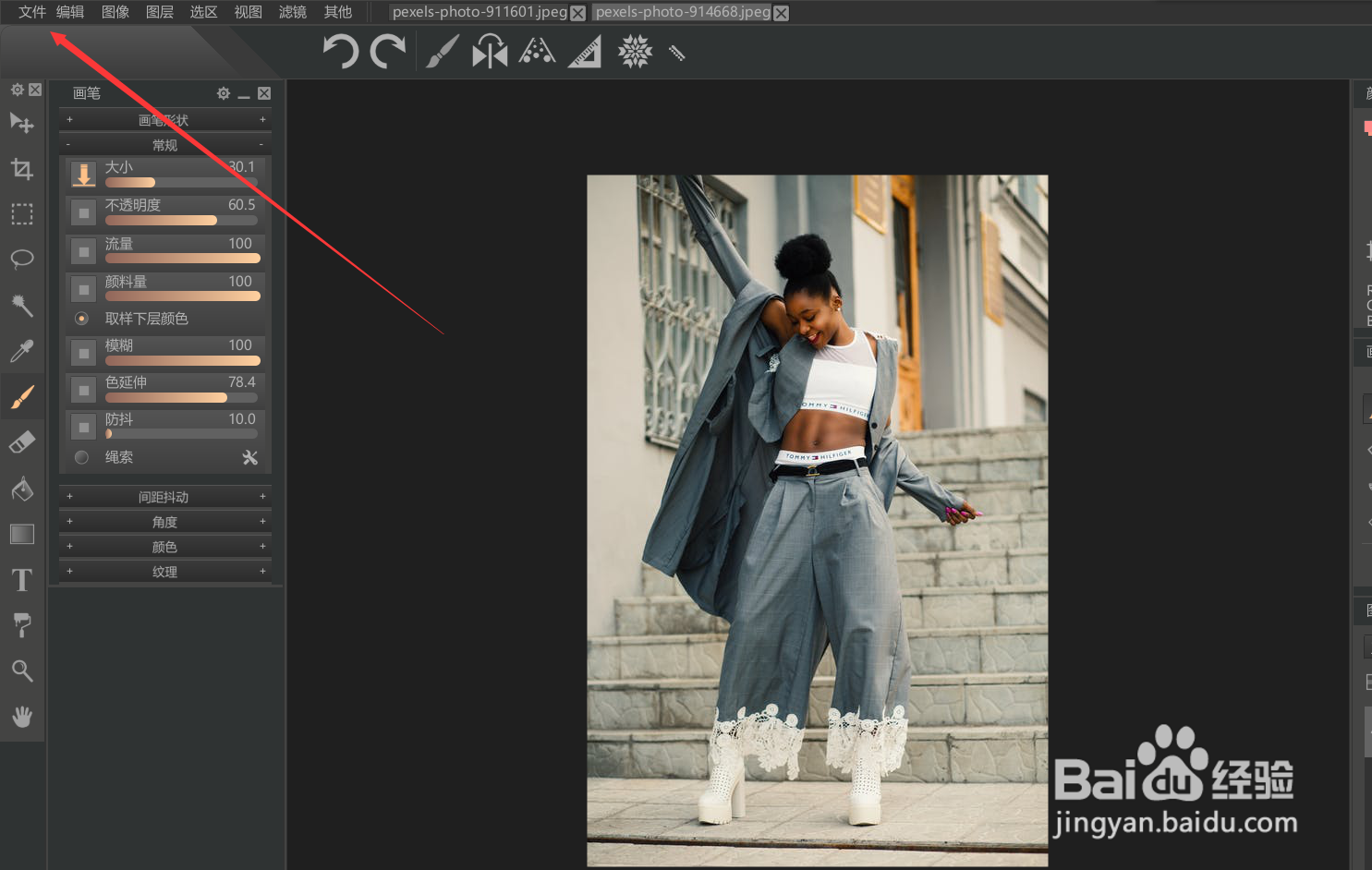Open the 图像 menu
The image size is (1372, 870).
pyautogui.click(x=115, y=12)
